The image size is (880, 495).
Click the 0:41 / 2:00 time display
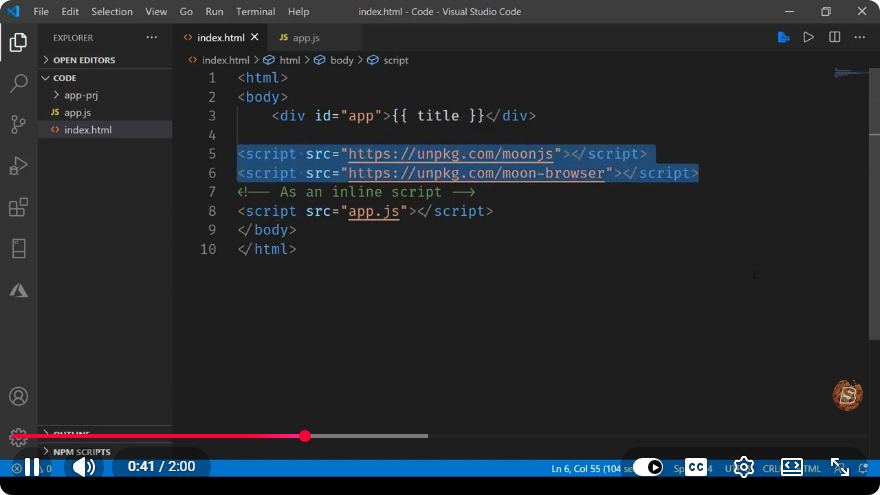click(162, 466)
